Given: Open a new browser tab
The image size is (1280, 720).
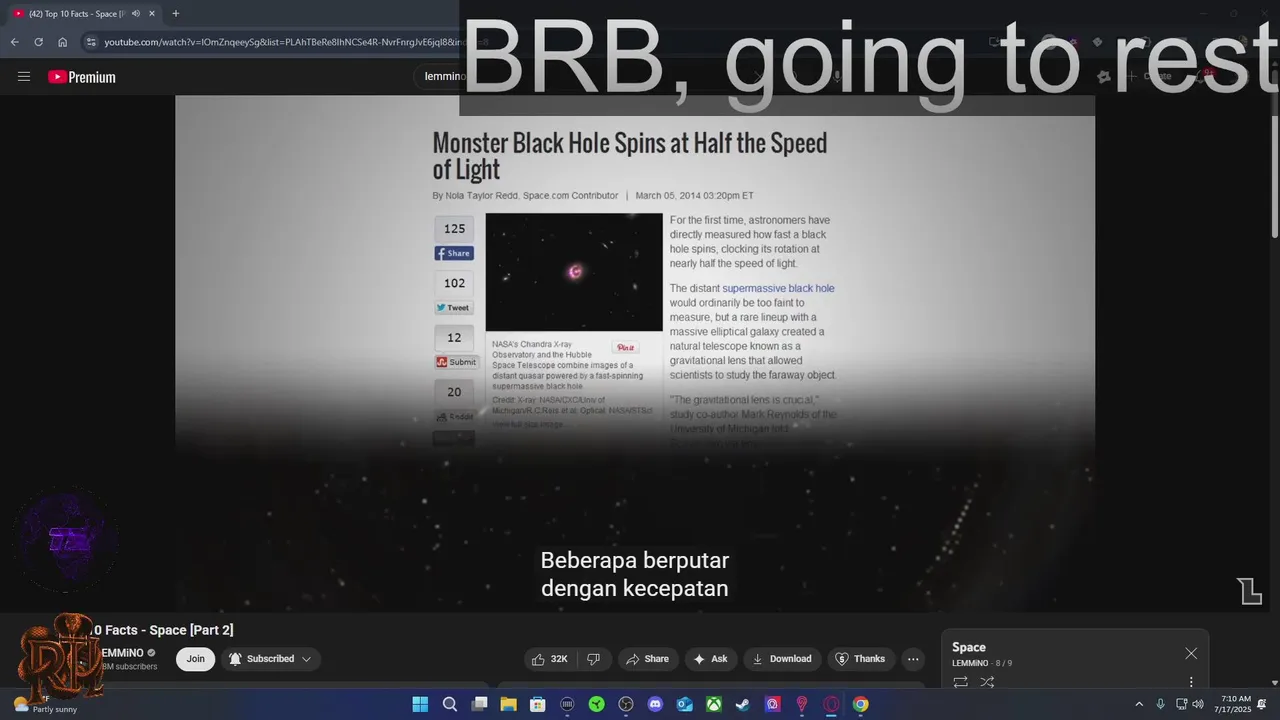Looking at the screenshot, I should 176,13.
